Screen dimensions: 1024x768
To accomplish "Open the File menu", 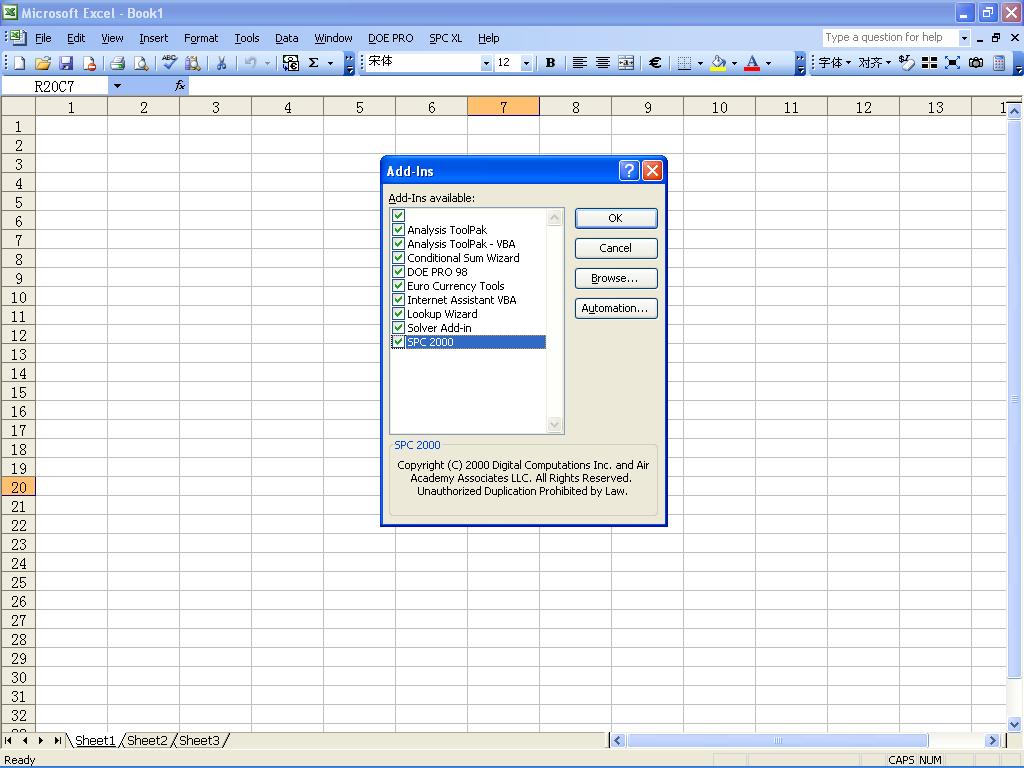I will click(x=43, y=38).
